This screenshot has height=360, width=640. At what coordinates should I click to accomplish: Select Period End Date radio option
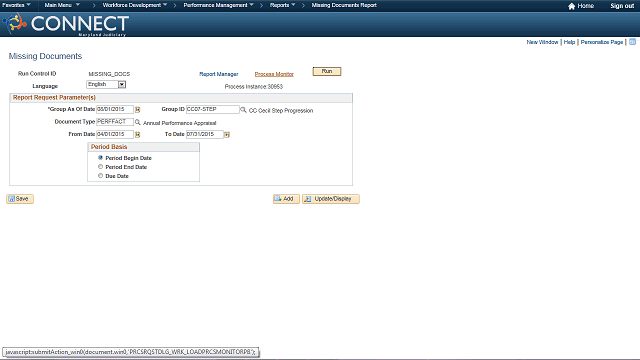click(x=100, y=167)
